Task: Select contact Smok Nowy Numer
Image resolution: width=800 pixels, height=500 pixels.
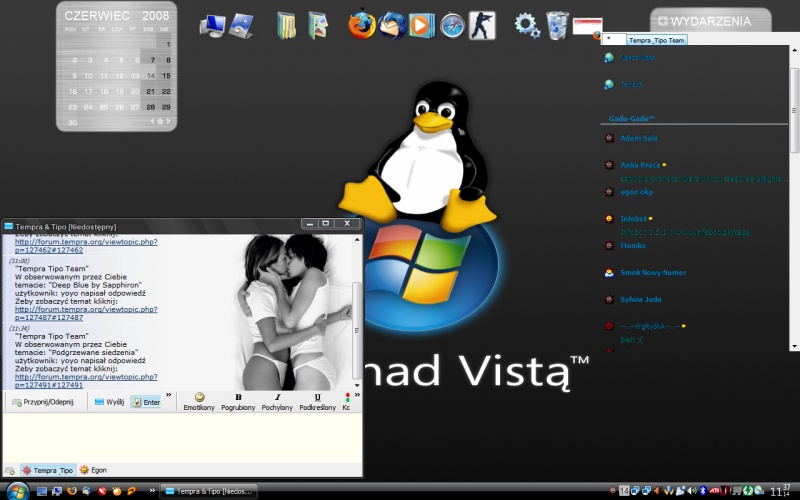Action: [653, 272]
